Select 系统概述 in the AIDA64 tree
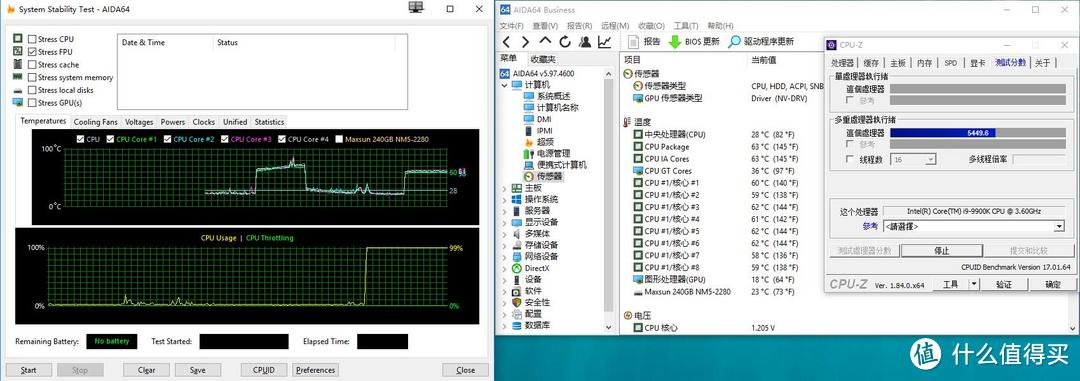The width and height of the screenshot is (1080, 381). click(546, 96)
